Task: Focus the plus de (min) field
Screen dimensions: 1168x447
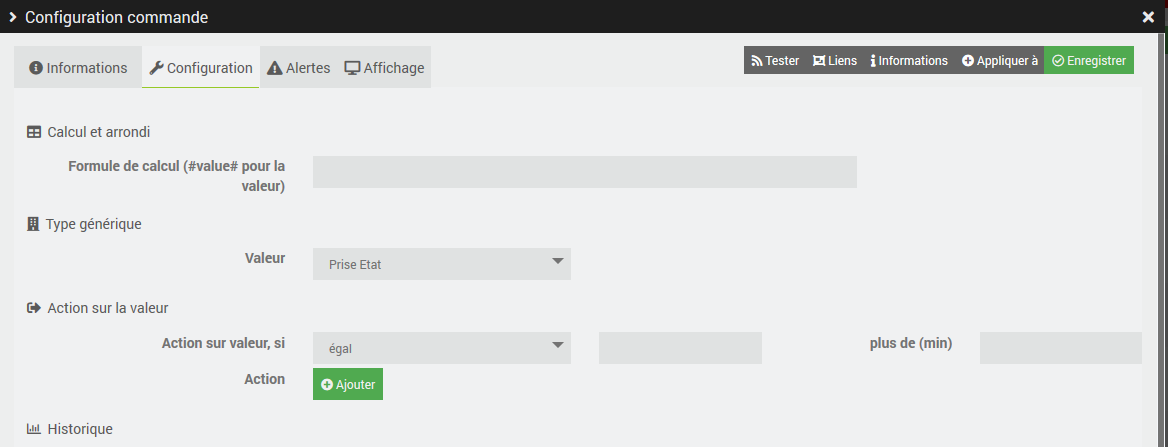Action: click(x=1060, y=348)
